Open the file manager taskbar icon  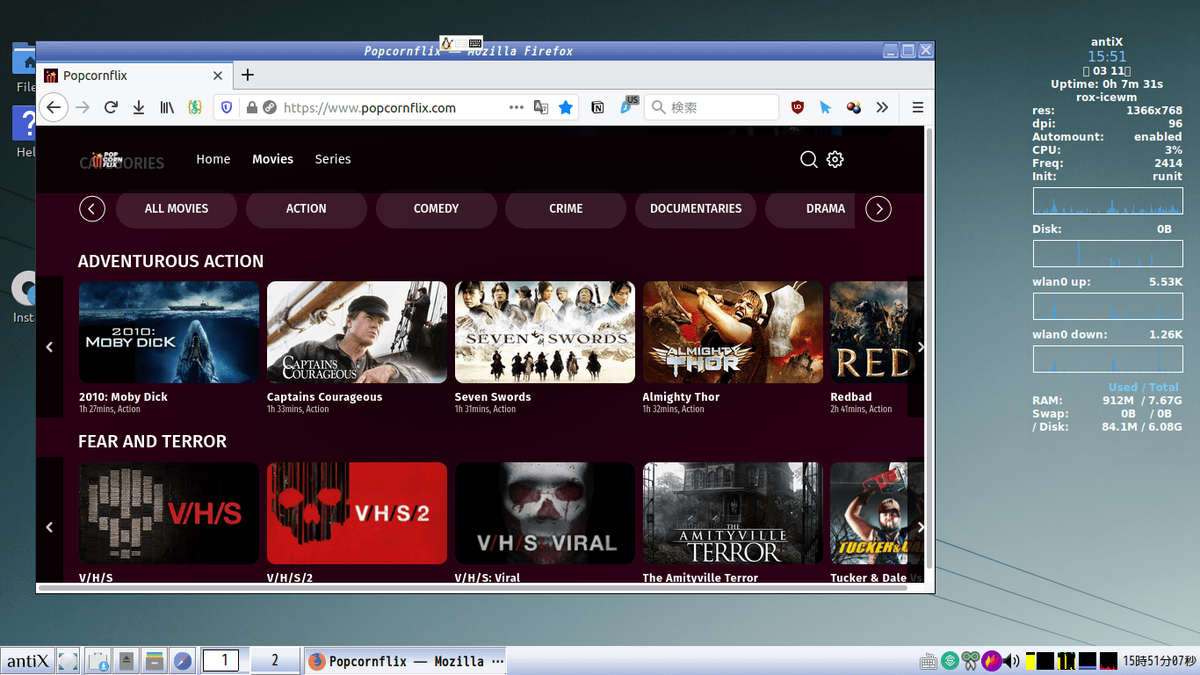154,661
